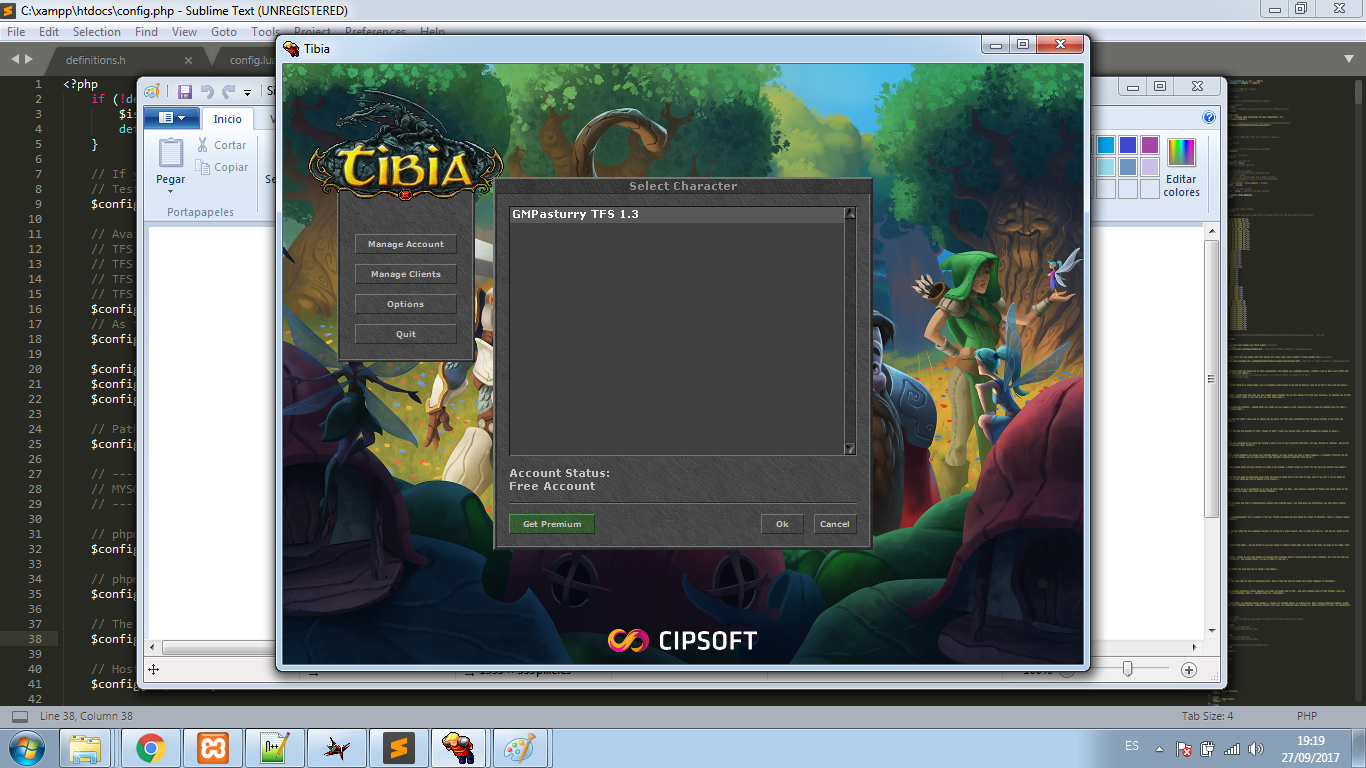This screenshot has width=1366, height=768.
Task: Open File Explorer from taskbar
Action: point(87,748)
